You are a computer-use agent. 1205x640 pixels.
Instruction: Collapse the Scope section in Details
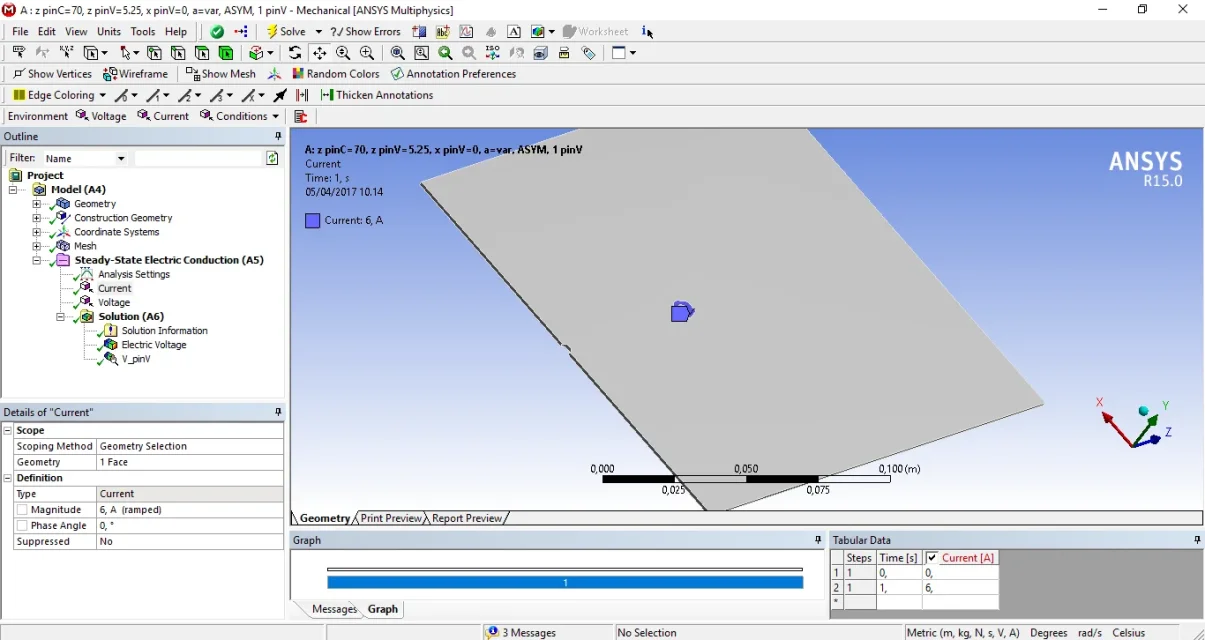point(8,430)
